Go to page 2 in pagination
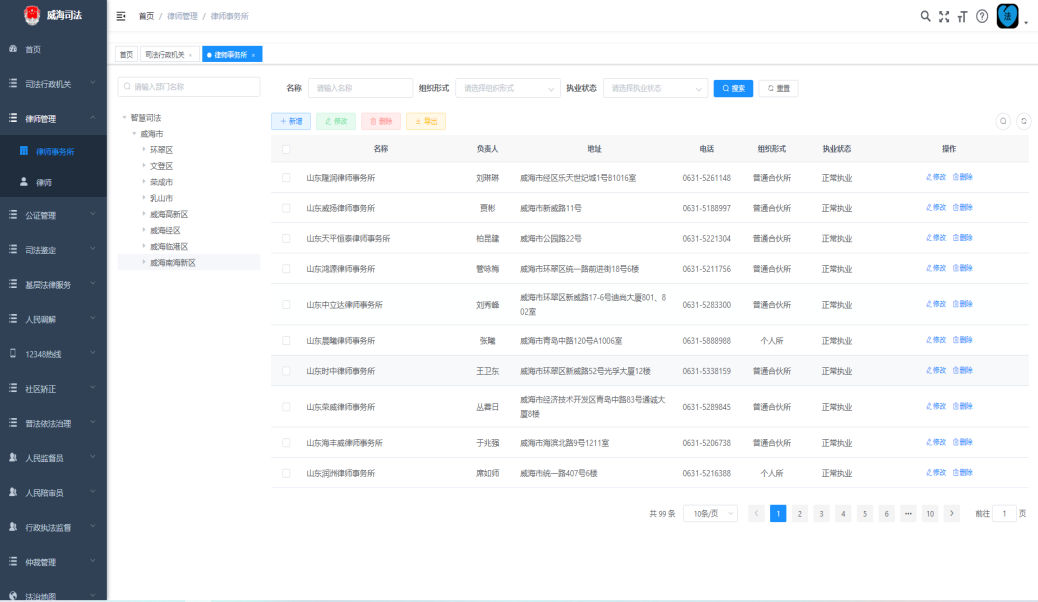The height and width of the screenshot is (602, 1038). (x=800, y=513)
